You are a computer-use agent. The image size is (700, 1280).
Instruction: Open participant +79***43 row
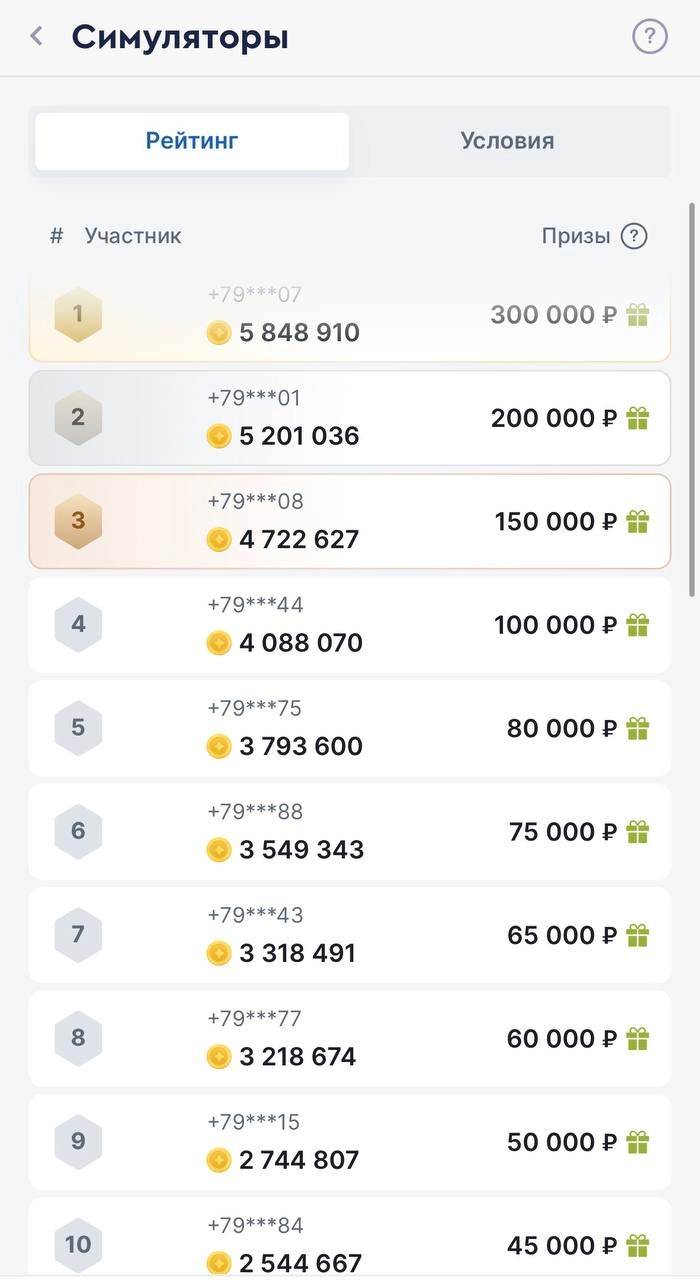pos(350,935)
